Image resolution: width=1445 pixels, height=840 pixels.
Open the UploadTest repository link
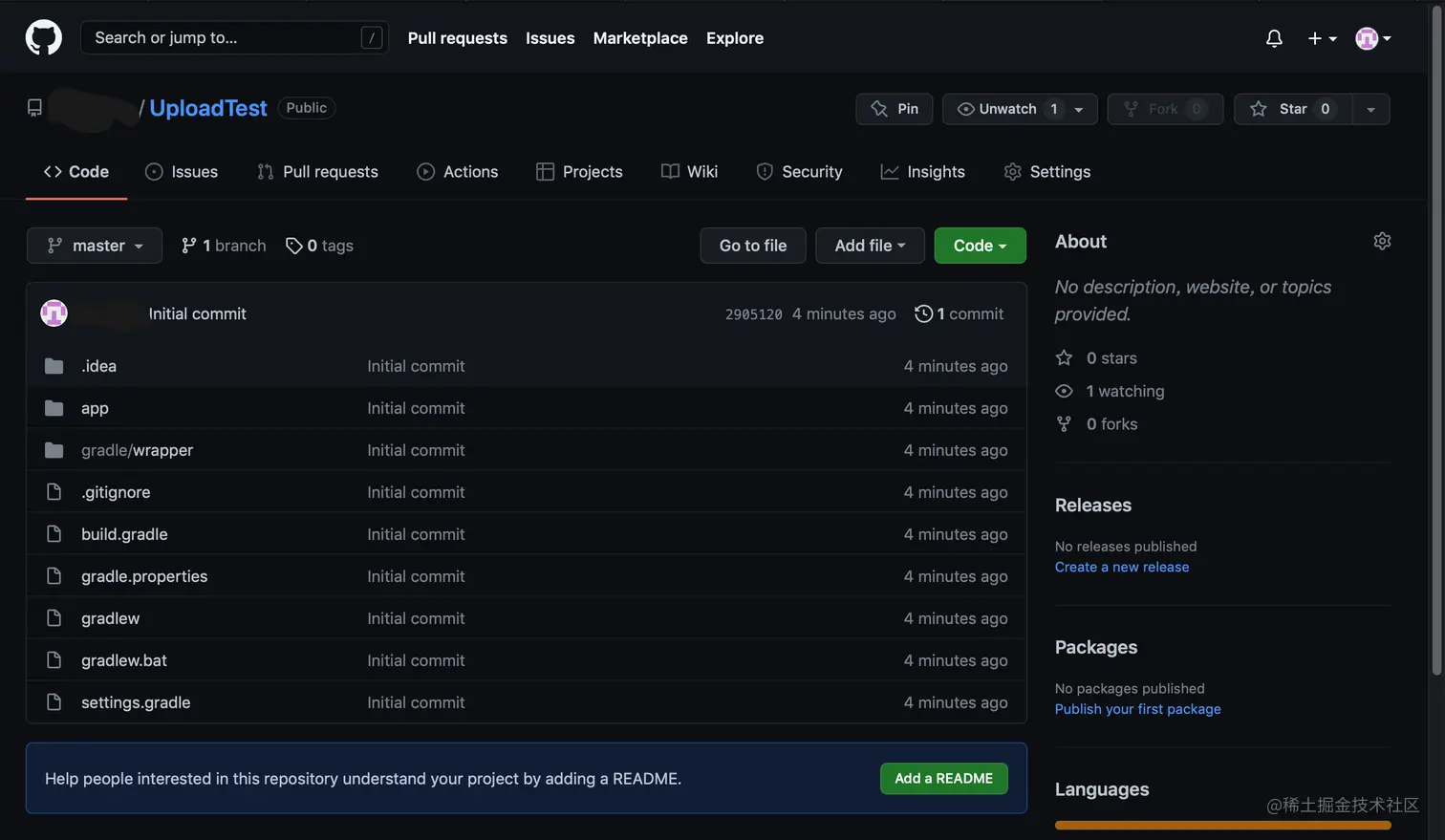[208, 108]
